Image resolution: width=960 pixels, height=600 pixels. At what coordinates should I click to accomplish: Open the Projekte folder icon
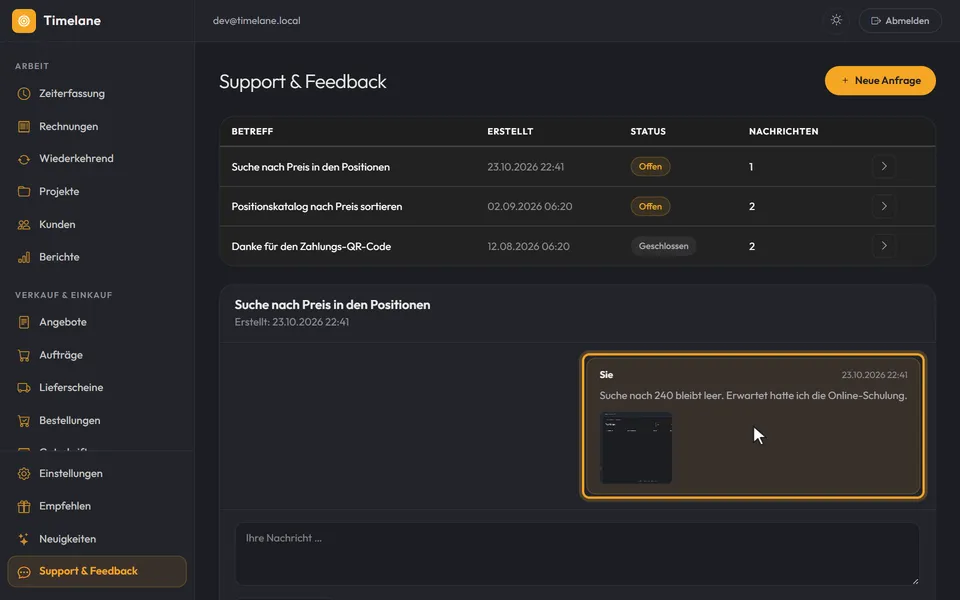click(x=24, y=192)
